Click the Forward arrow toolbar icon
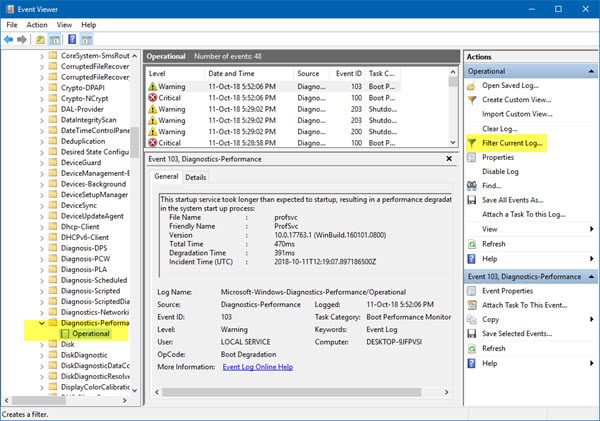The height and width of the screenshot is (421, 600). coord(22,39)
